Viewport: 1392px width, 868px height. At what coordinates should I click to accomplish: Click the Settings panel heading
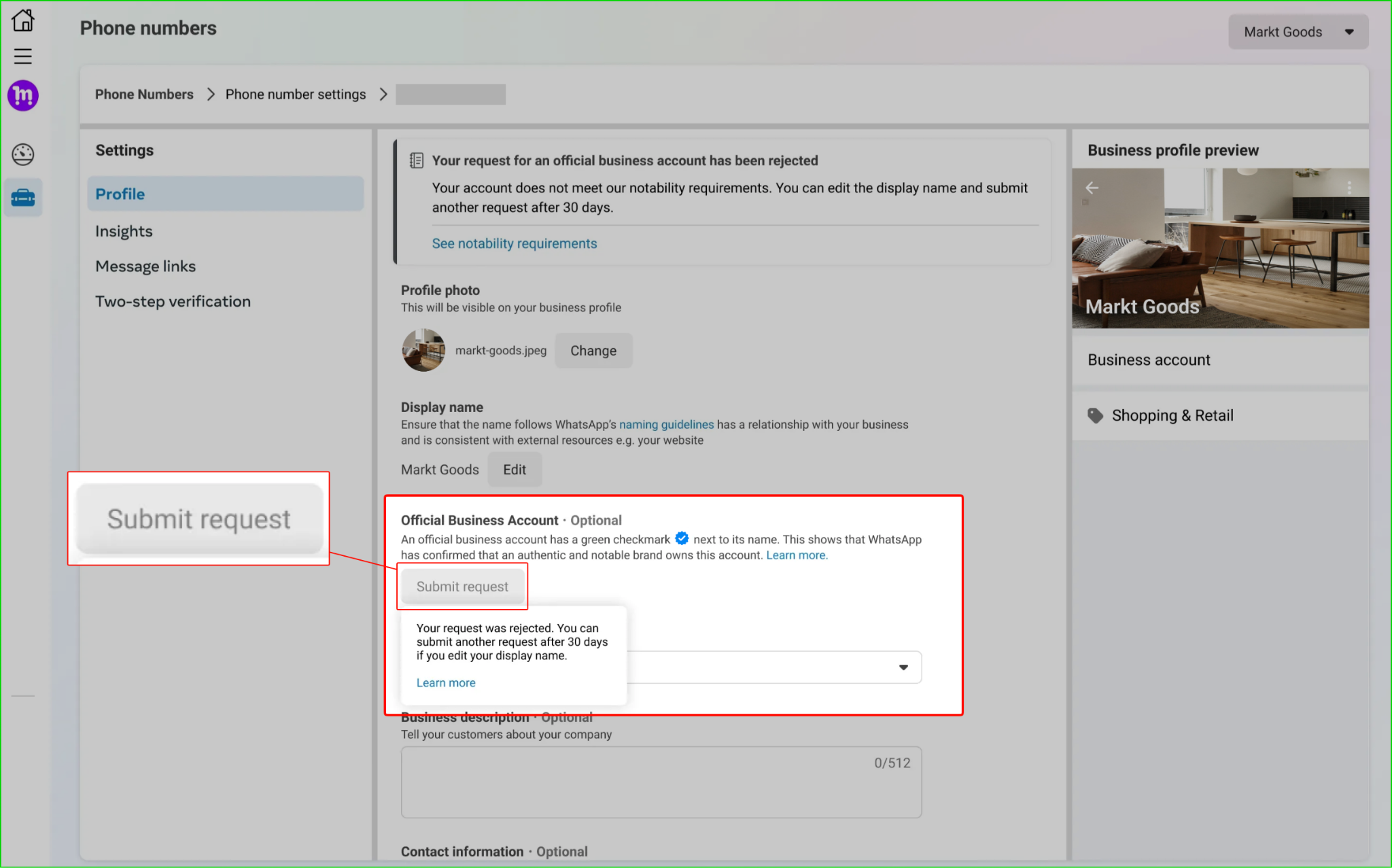click(x=124, y=150)
